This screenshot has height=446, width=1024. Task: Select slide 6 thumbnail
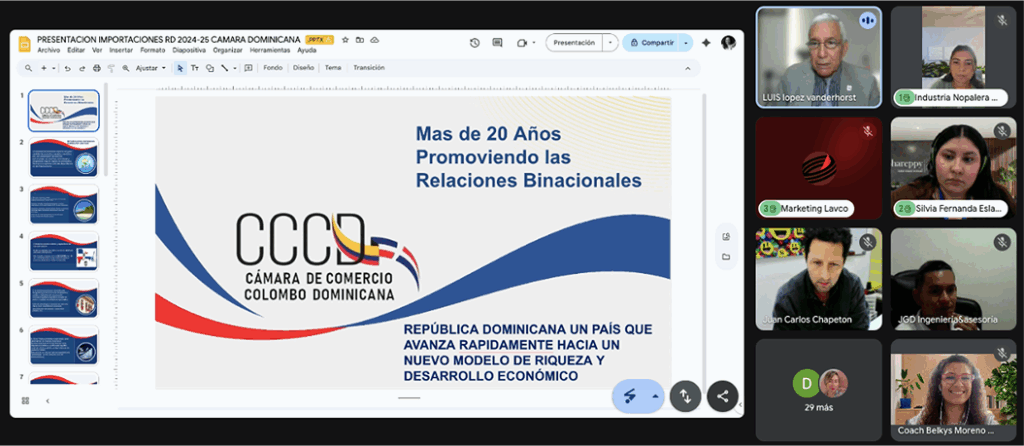[63, 345]
